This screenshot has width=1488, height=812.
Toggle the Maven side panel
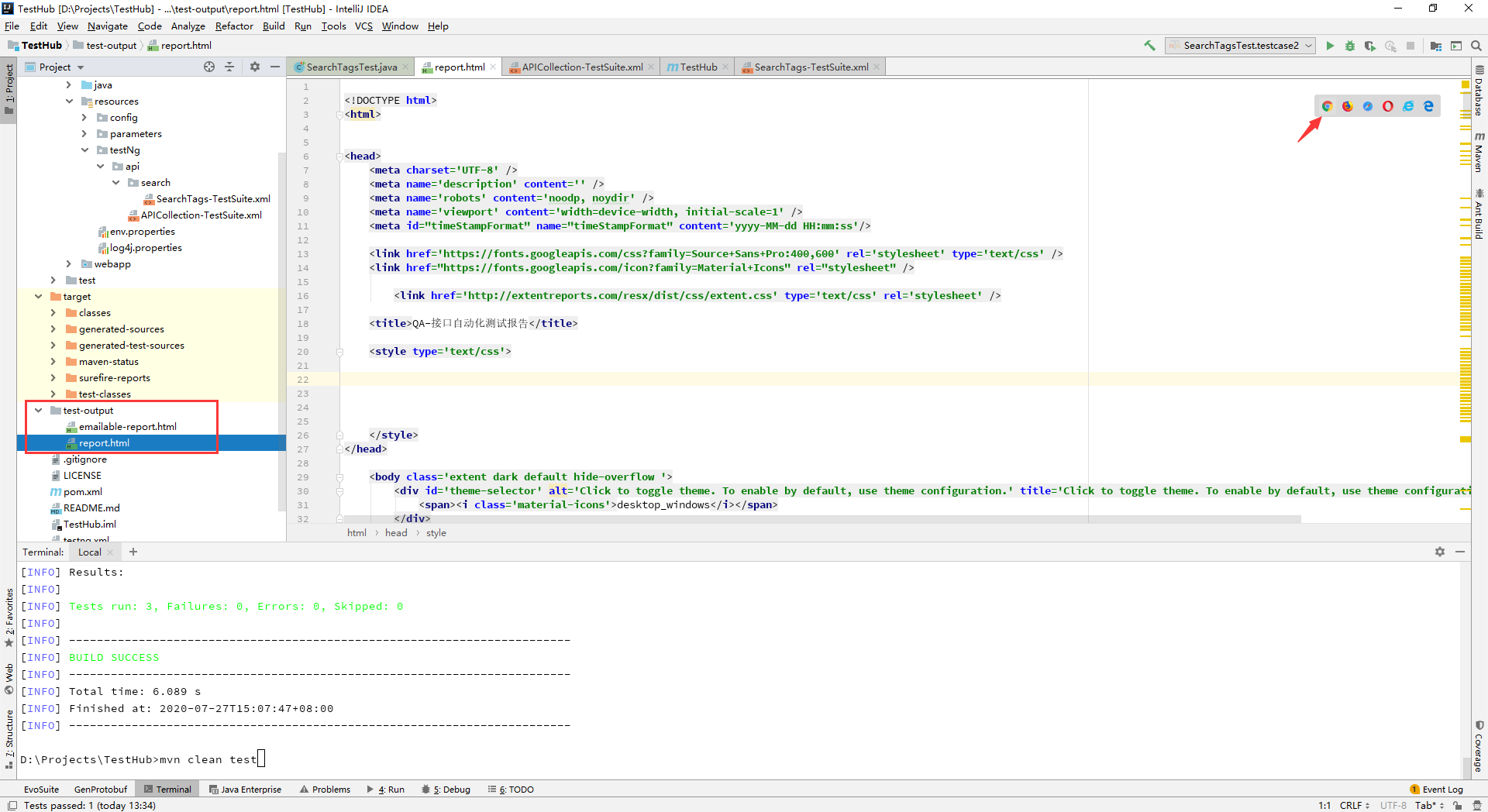click(1479, 152)
